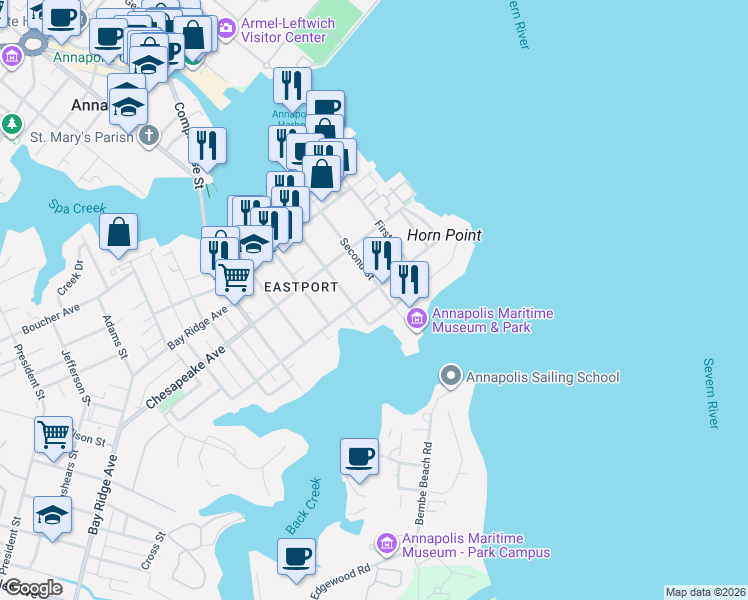The image size is (748, 600).
Task: Select the Boucher Ave street label
Action: (x=51, y=319)
